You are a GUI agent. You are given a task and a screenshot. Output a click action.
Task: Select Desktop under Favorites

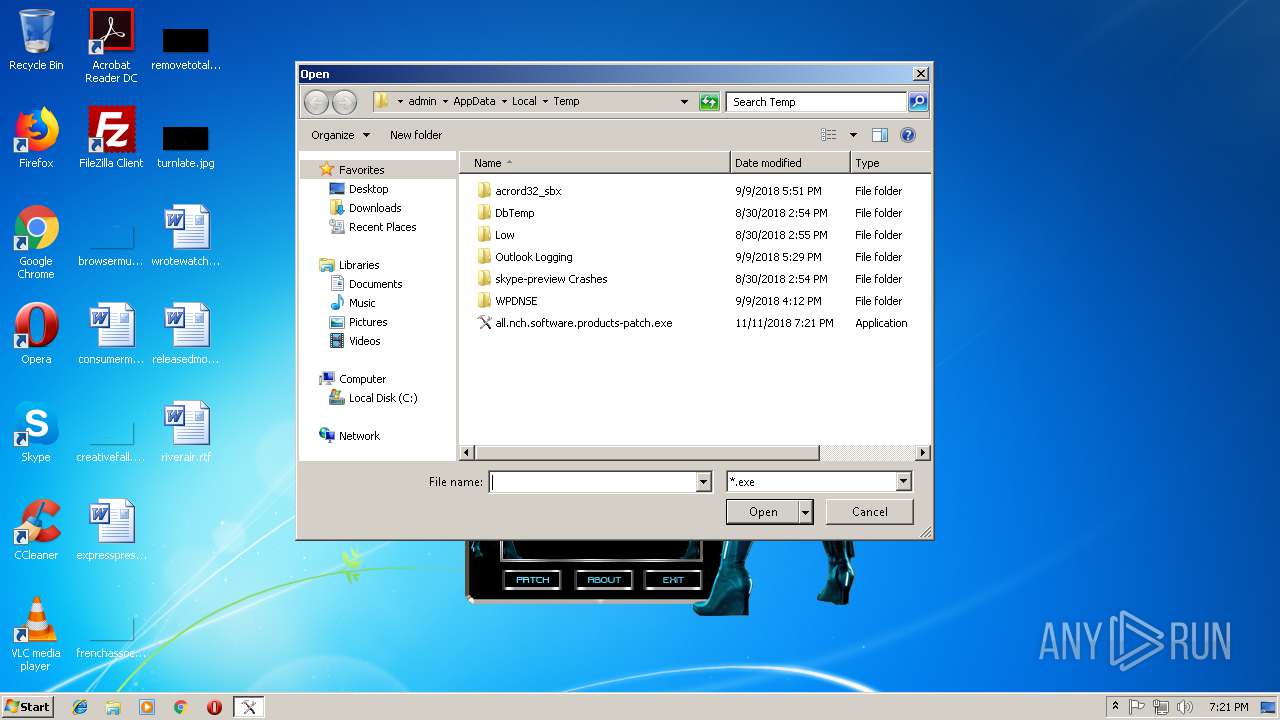(368, 189)
